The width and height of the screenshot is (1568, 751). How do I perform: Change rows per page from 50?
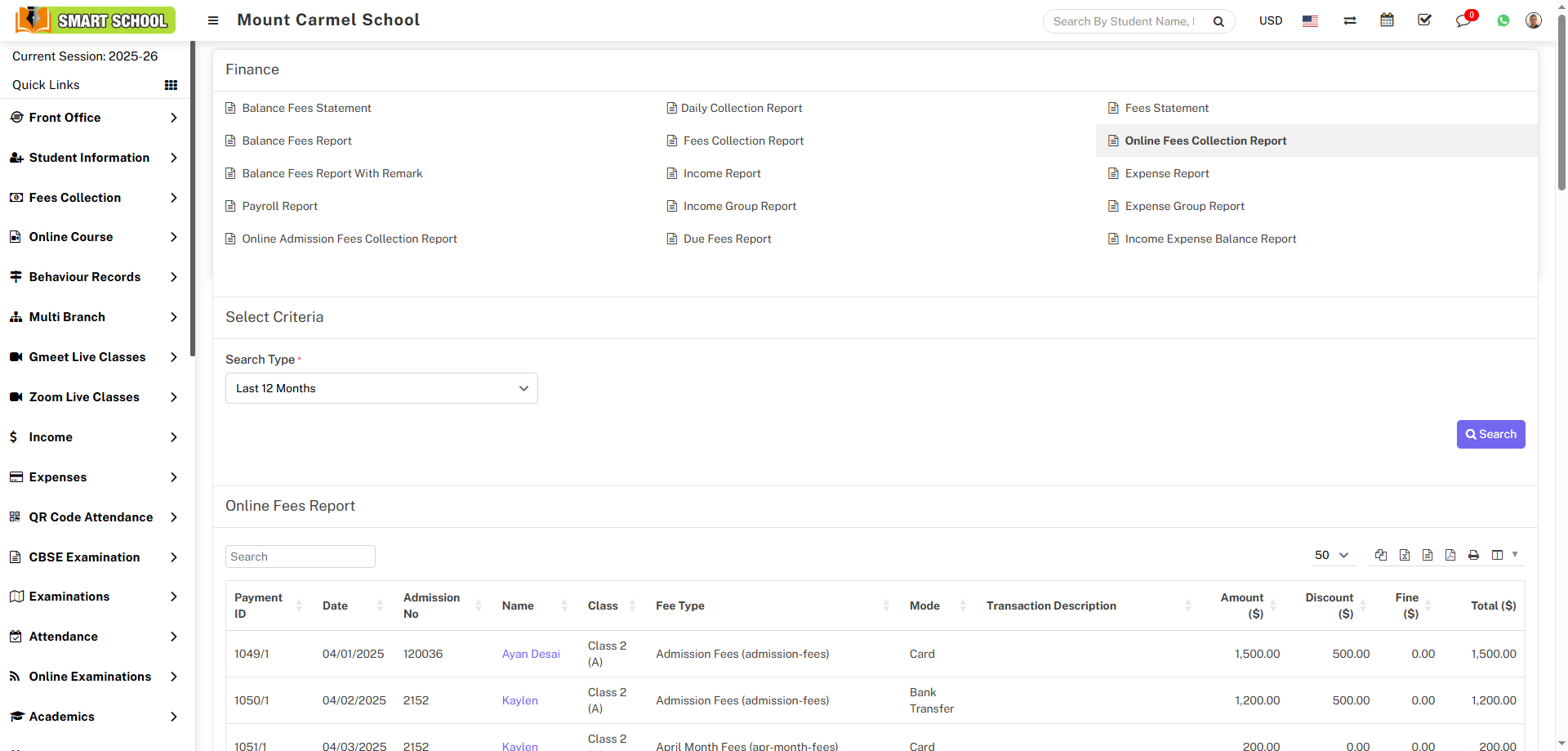(1330, 555)
